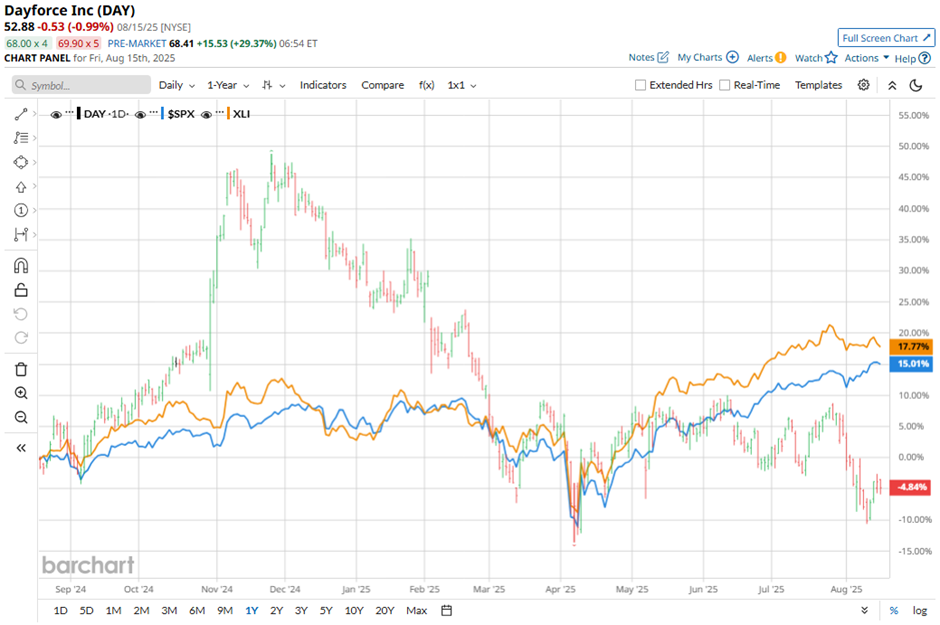Click the Alerts exclamation icon

[781, 58]
